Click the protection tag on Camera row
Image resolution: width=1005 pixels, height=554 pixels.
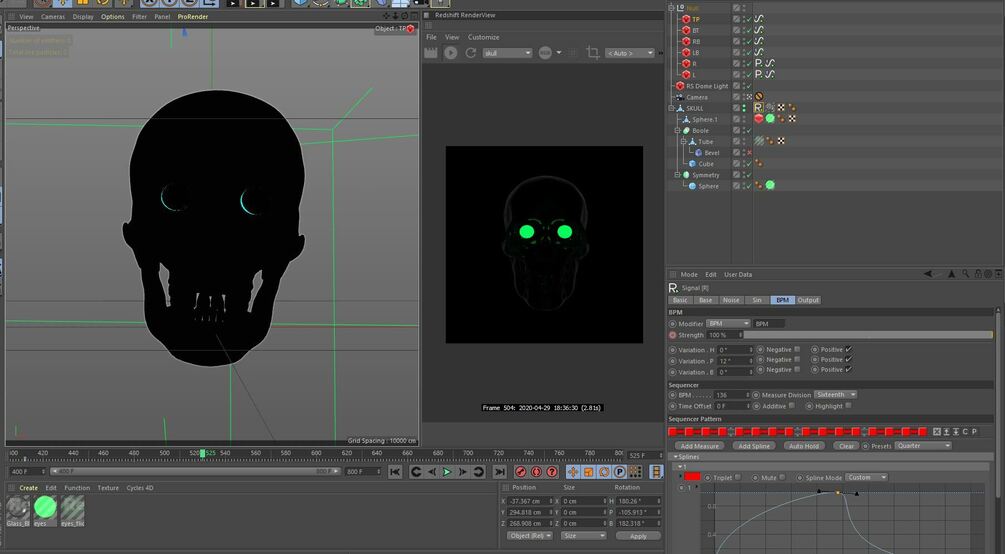click(759, 97)
